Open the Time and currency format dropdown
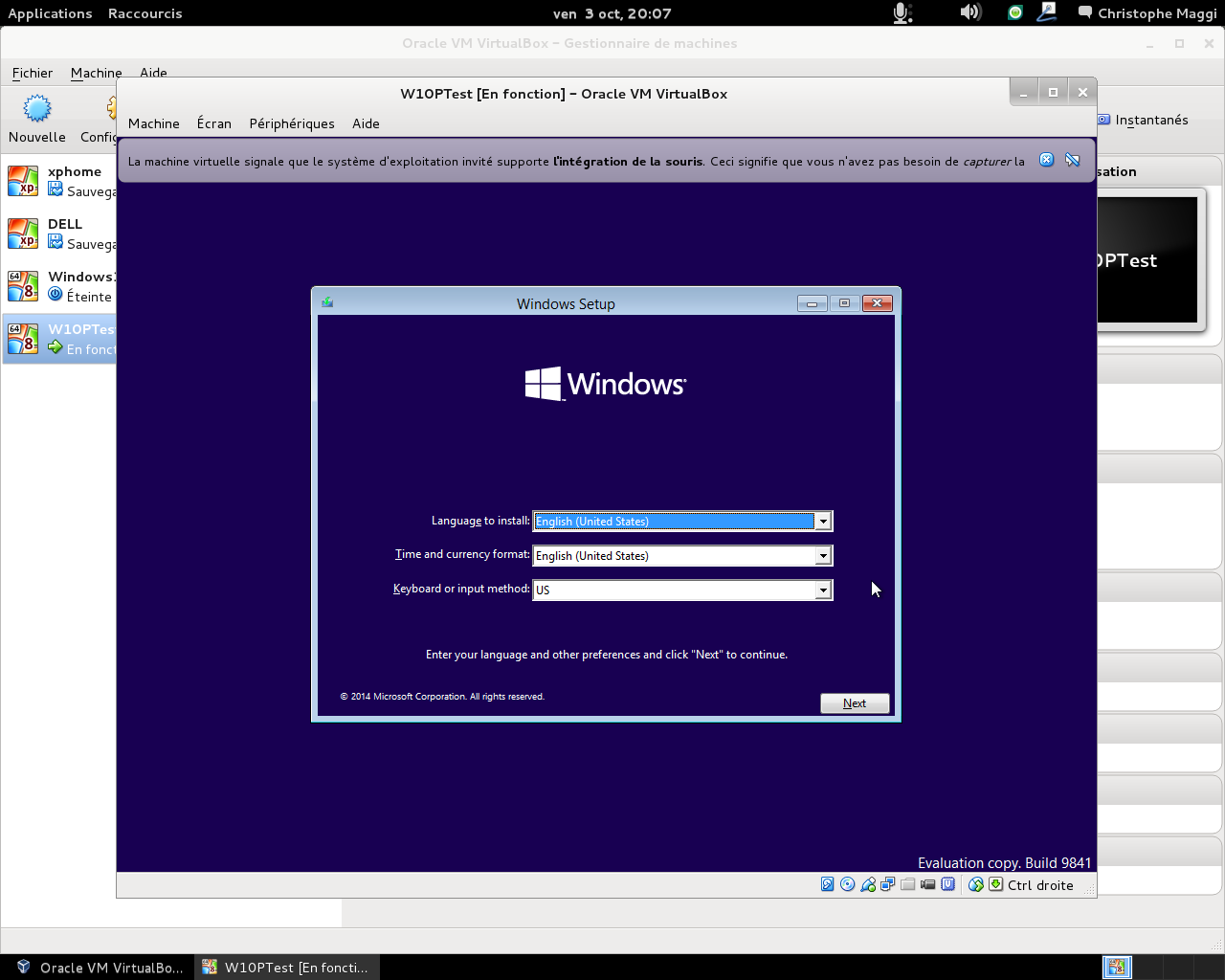This screenshot has width=1225, height=980. (822, 555)
